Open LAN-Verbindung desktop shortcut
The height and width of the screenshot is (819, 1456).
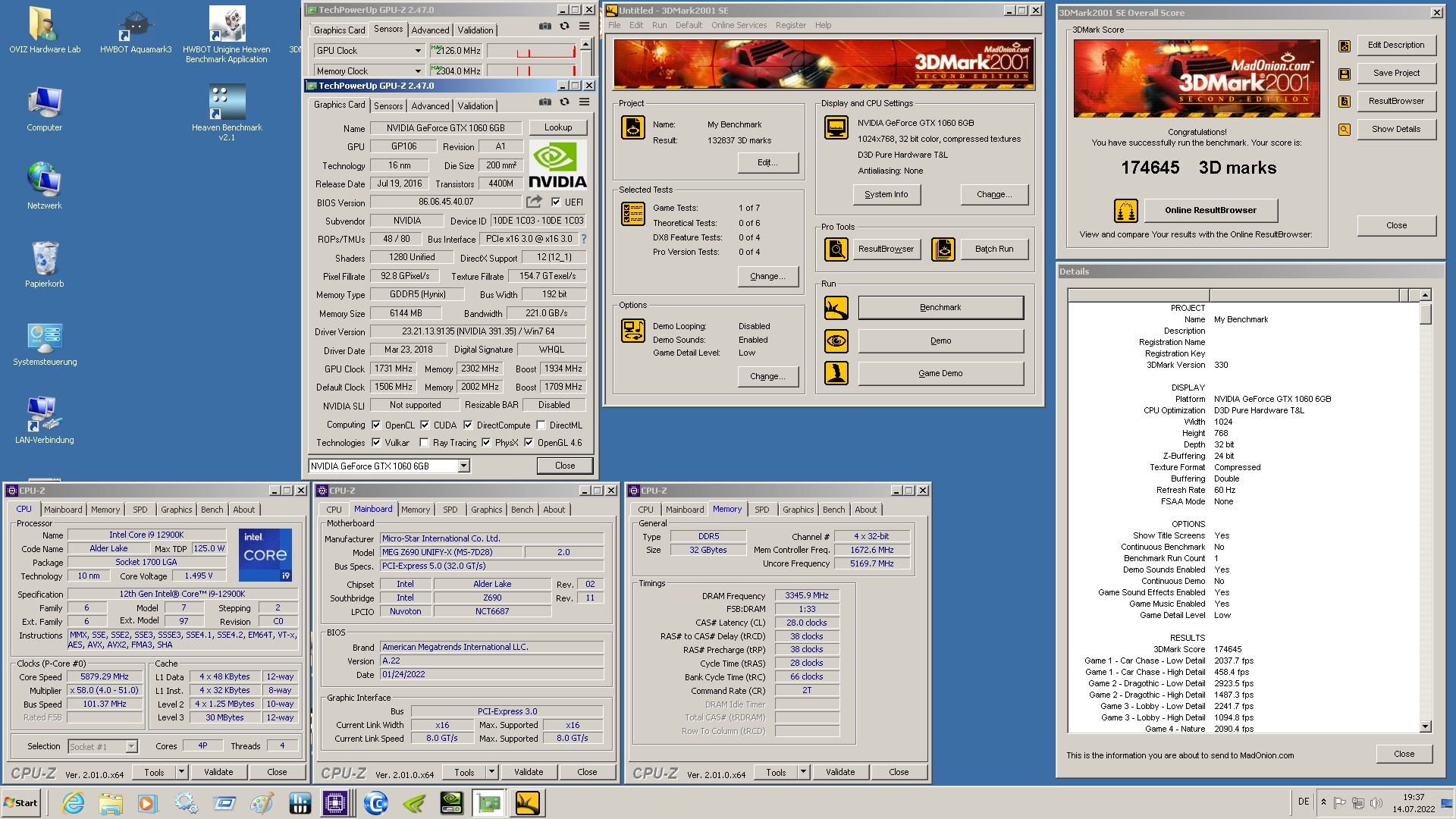(x=45, y=420)
